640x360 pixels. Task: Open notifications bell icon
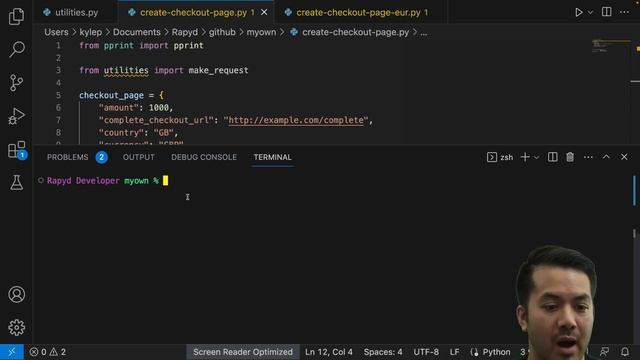[x=624, y=351]
